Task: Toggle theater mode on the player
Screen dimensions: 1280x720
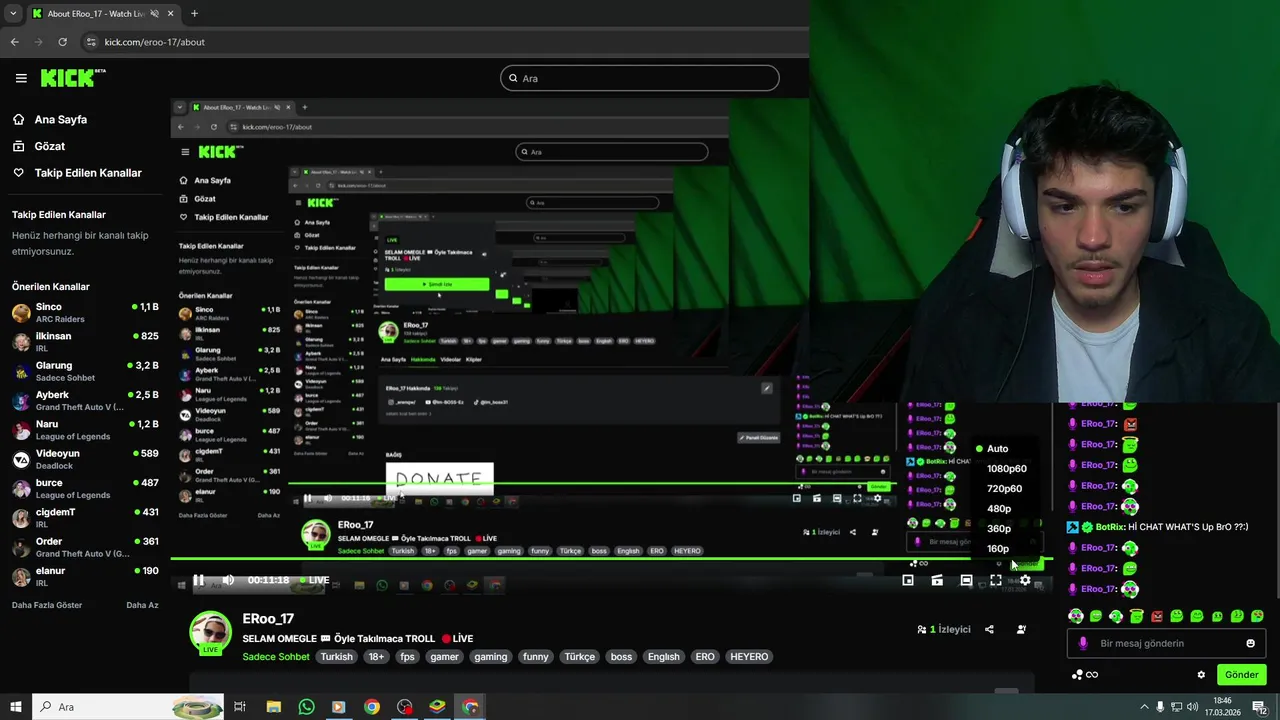Action: [x=966, y=580]
